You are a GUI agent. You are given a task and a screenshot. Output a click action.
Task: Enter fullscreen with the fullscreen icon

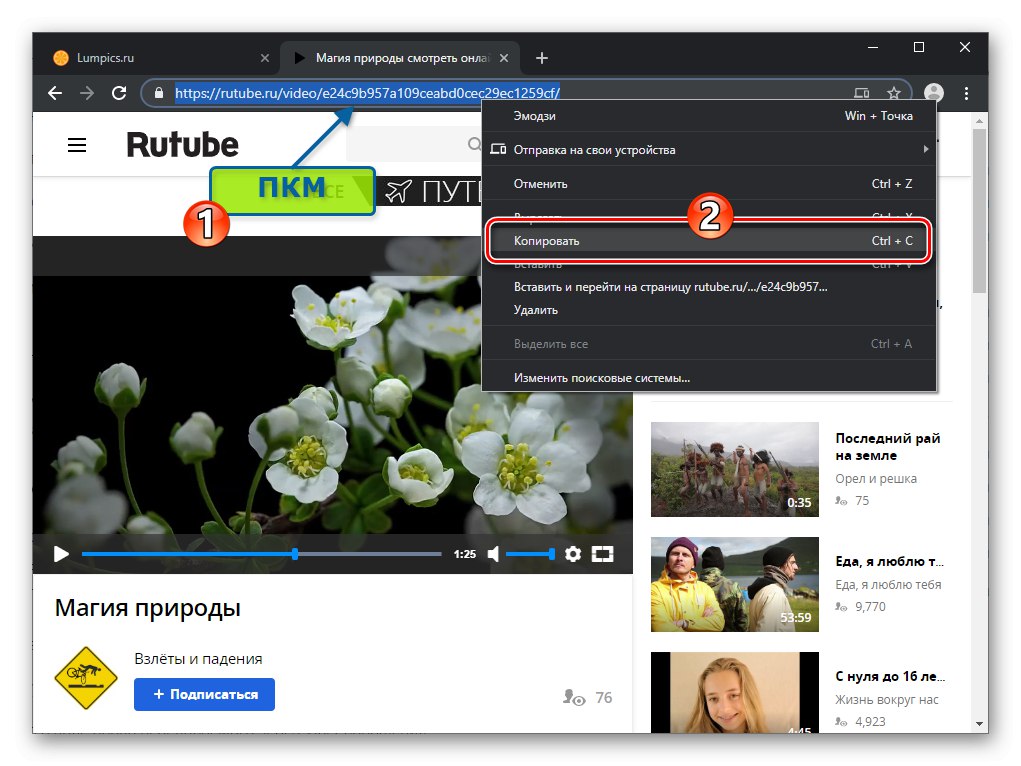(x=602, y=554)
